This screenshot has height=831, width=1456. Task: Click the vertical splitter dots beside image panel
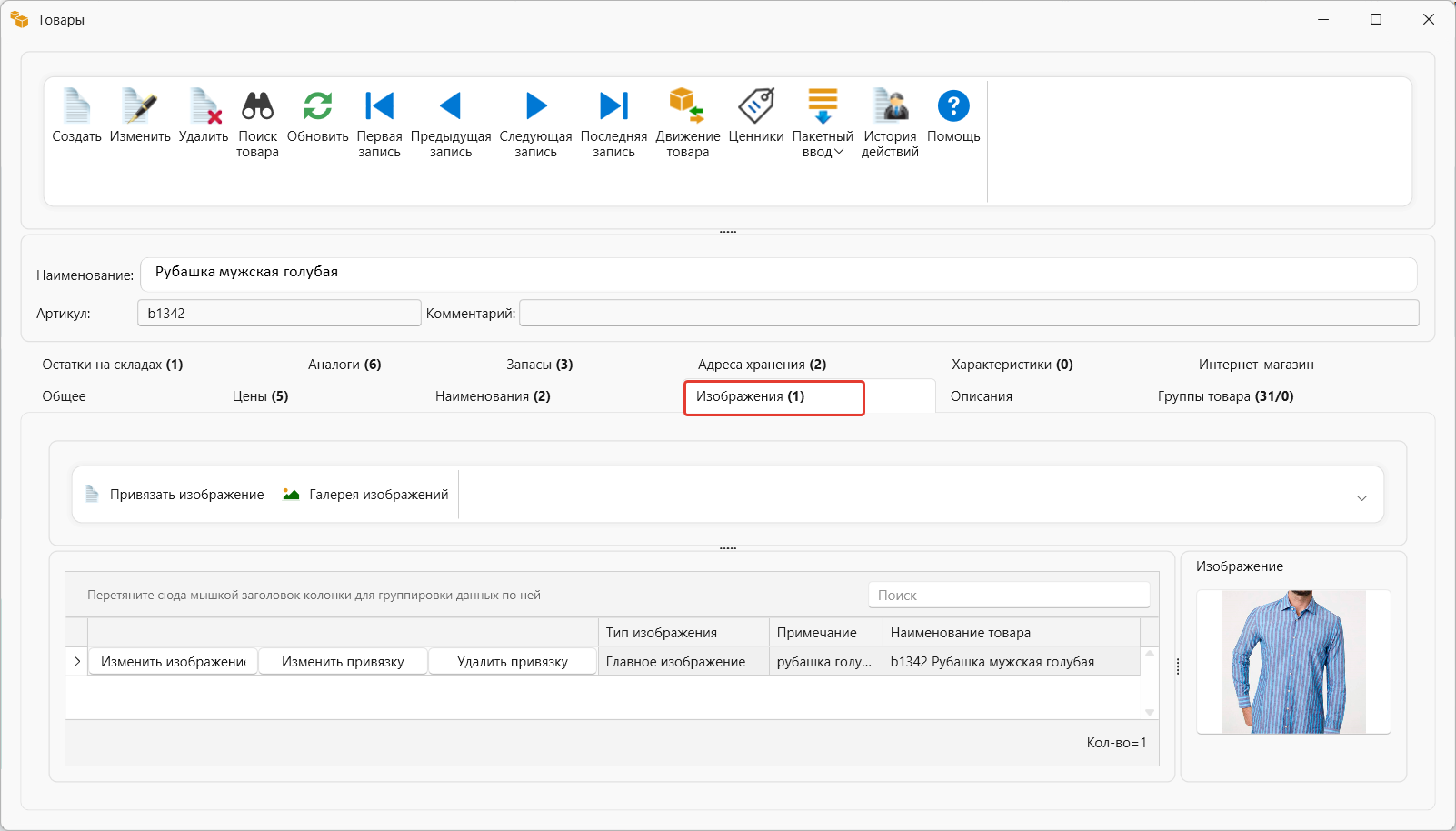click(1178, 666)
